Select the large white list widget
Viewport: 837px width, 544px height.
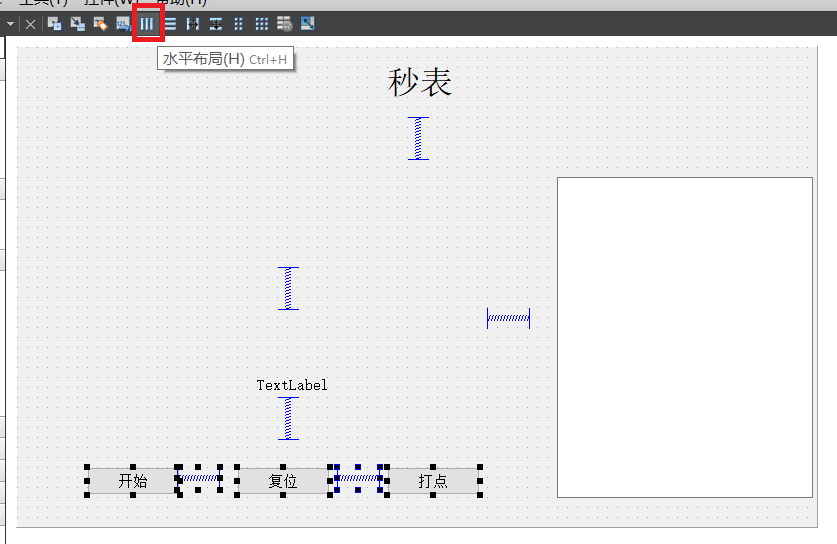685,337
